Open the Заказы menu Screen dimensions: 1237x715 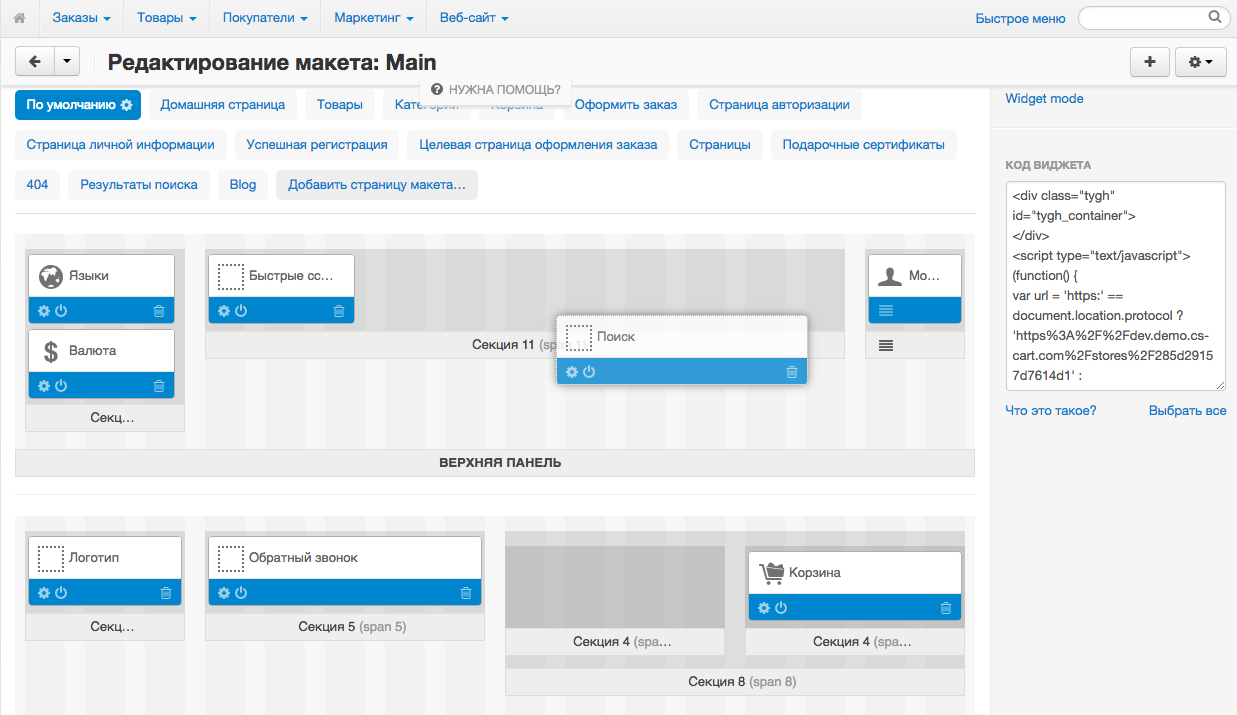pos(81,18)
